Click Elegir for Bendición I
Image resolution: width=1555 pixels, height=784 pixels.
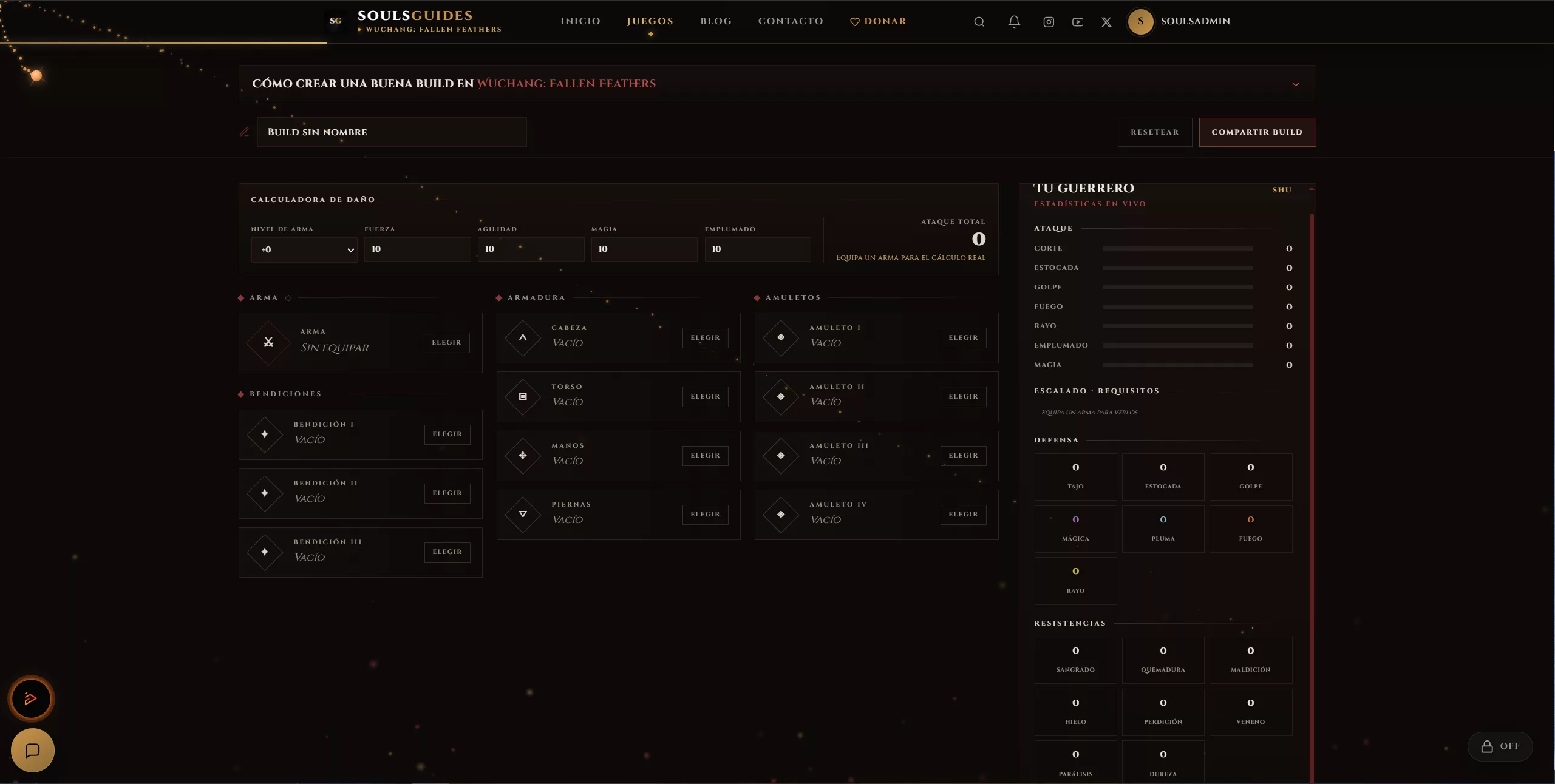447,434
